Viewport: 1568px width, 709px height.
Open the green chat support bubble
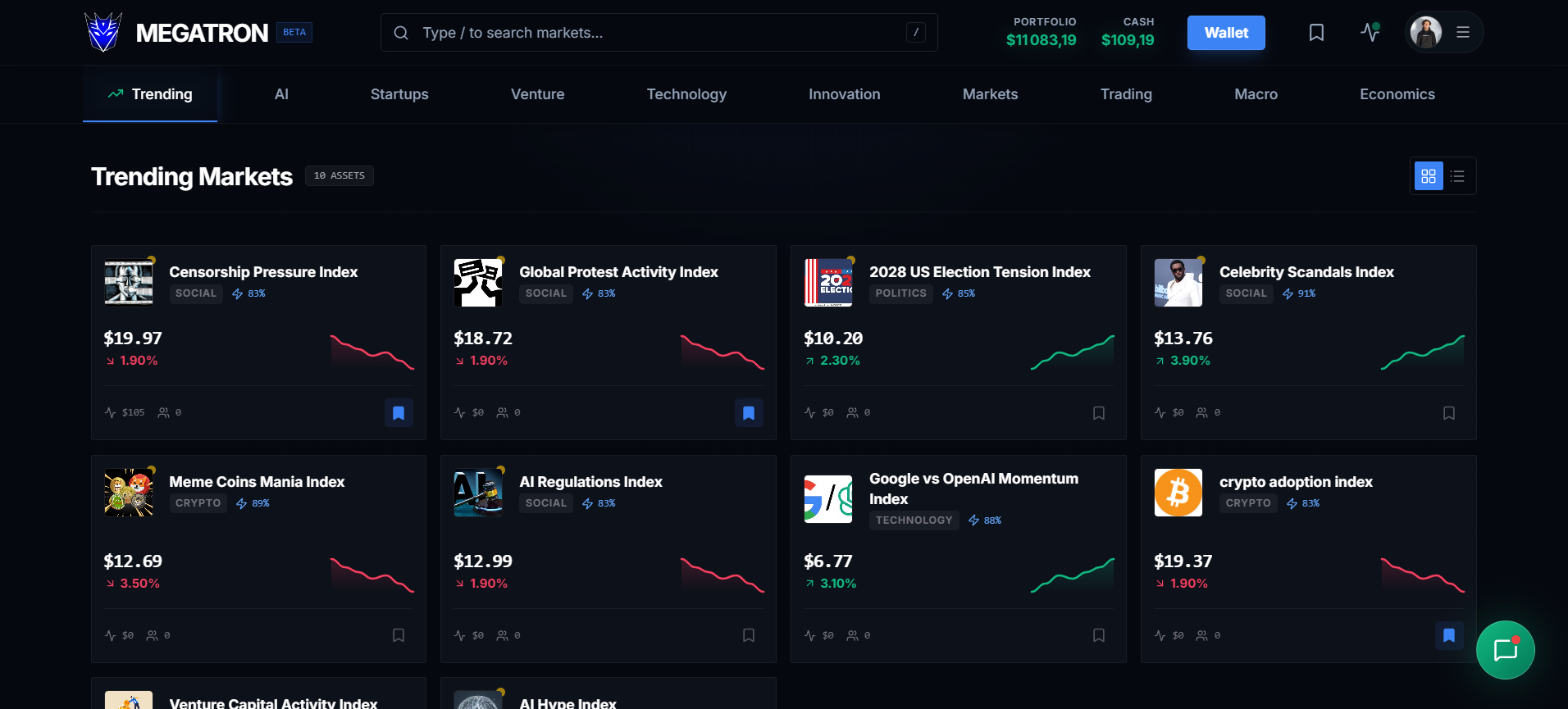pos(1505,650)
